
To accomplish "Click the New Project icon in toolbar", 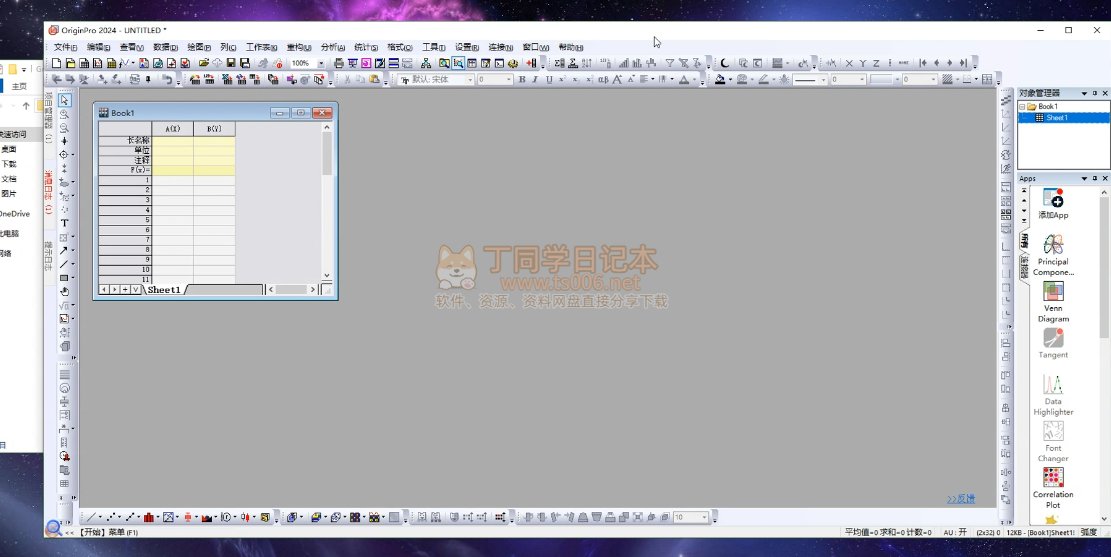I will click(55, 63).
